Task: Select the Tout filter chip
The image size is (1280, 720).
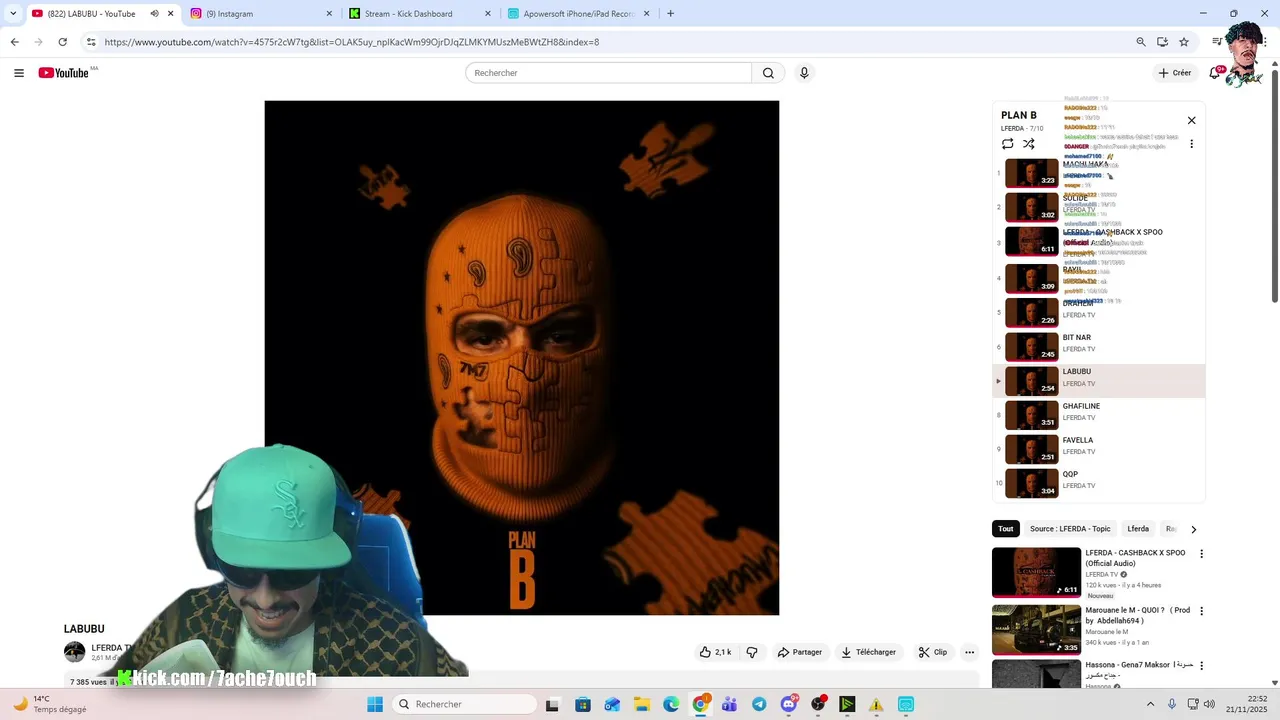Action: coord(1005,529)
